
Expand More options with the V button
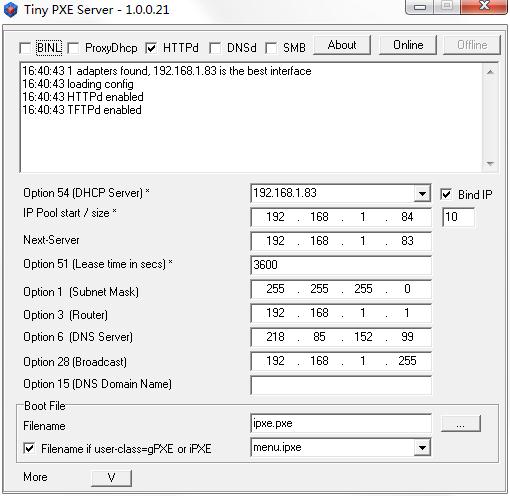click(x=111, y=478)
